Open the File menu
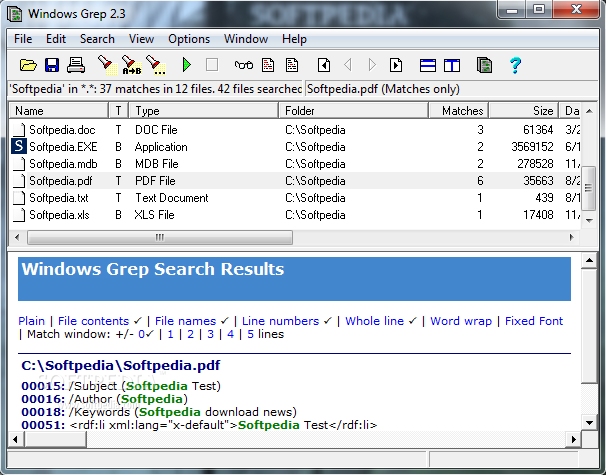This screenshot has width=606, height=475. pos(23,39)
